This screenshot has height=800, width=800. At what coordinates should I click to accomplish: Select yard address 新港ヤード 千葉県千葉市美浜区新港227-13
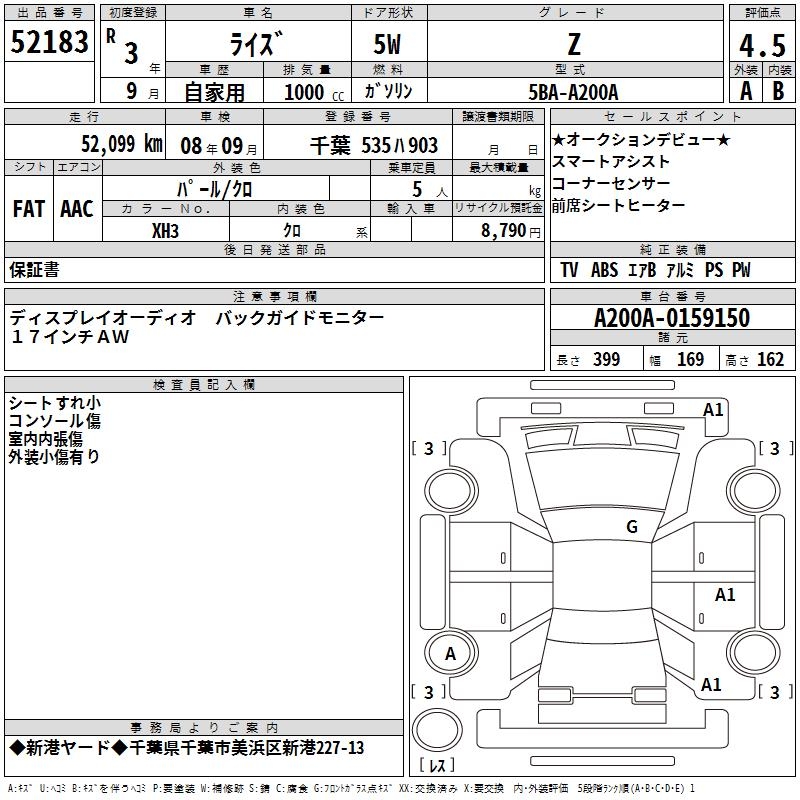click(x=187, y=748)
